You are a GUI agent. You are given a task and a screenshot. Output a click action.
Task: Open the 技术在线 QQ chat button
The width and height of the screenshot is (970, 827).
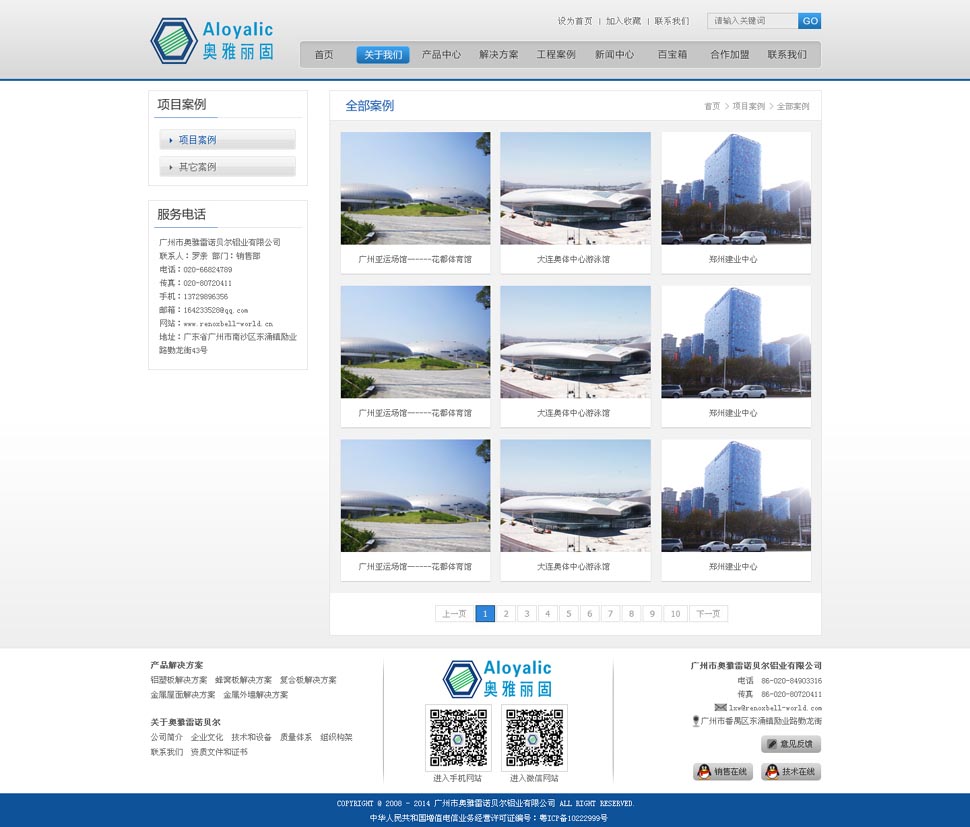pyautogui.click(x=791, y=772)
